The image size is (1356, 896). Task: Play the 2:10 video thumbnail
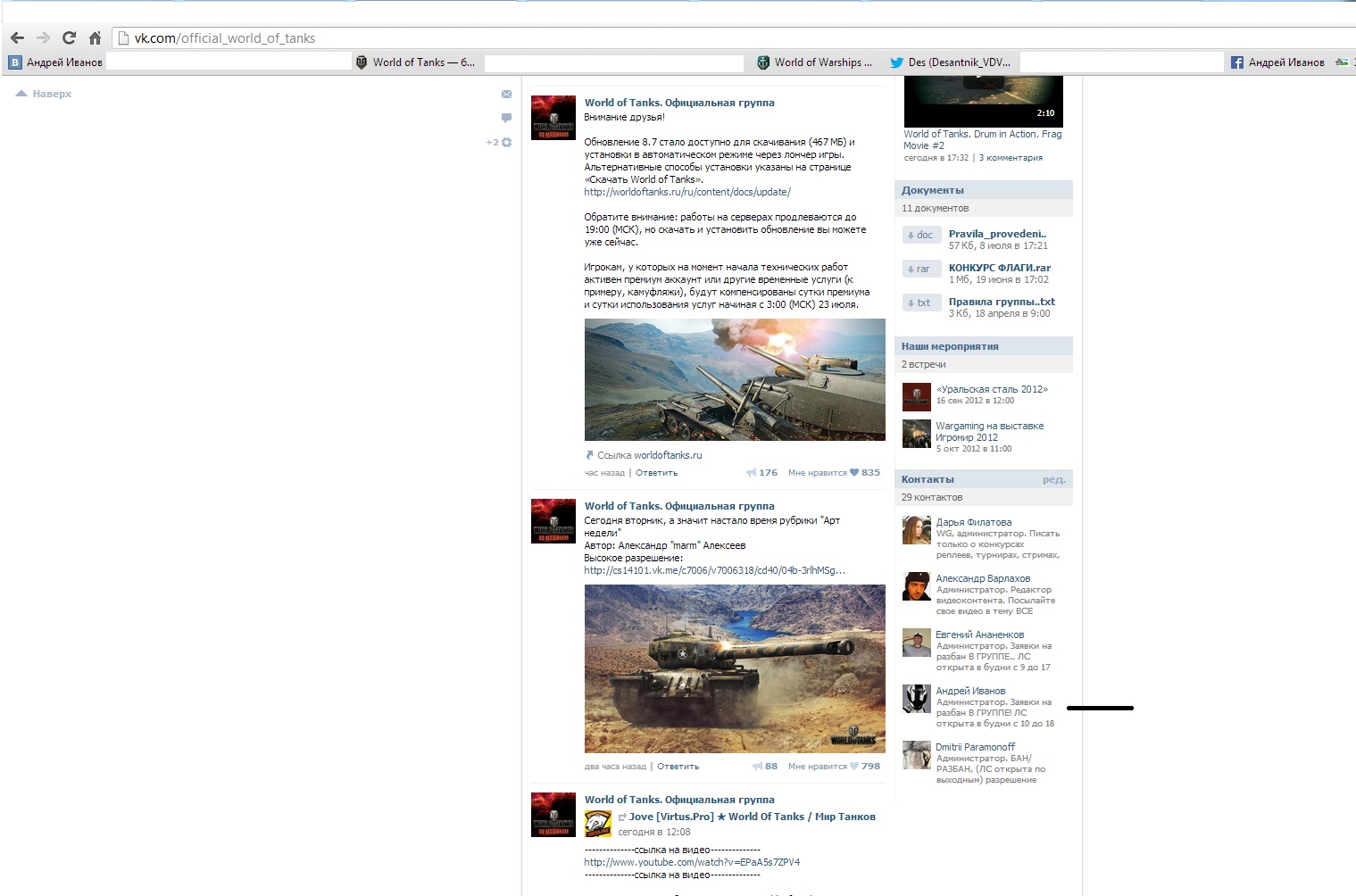(984, 101)
